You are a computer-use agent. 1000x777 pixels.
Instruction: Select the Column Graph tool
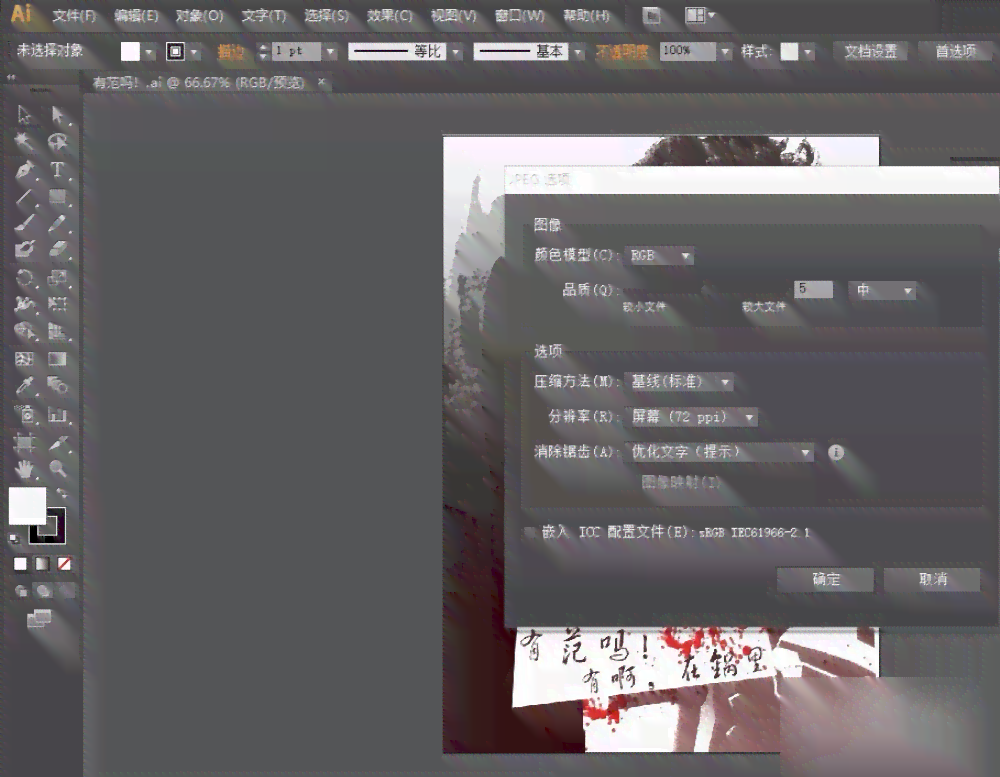pos(57,415)
